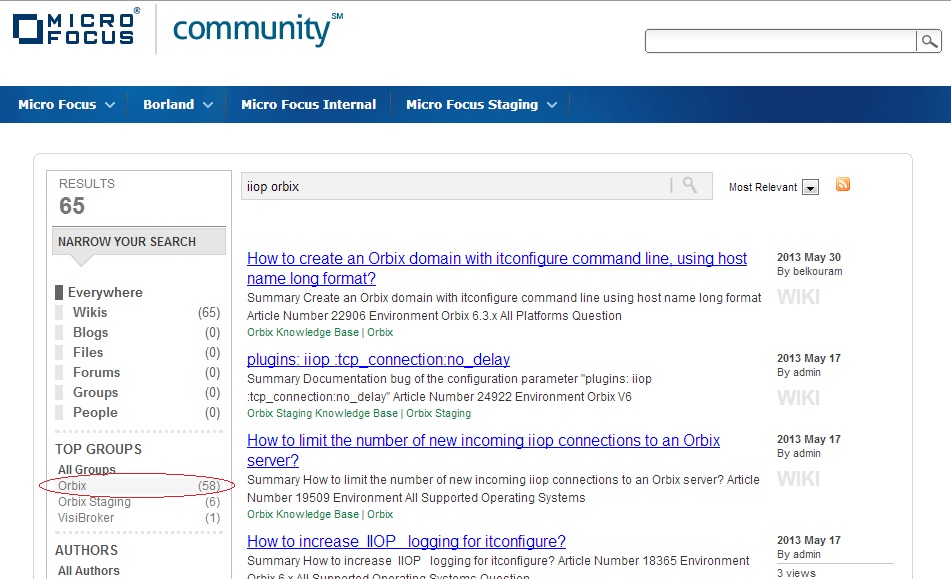Open 'How to increase IIOP logging for itconfigure?' result

[406, 541]
